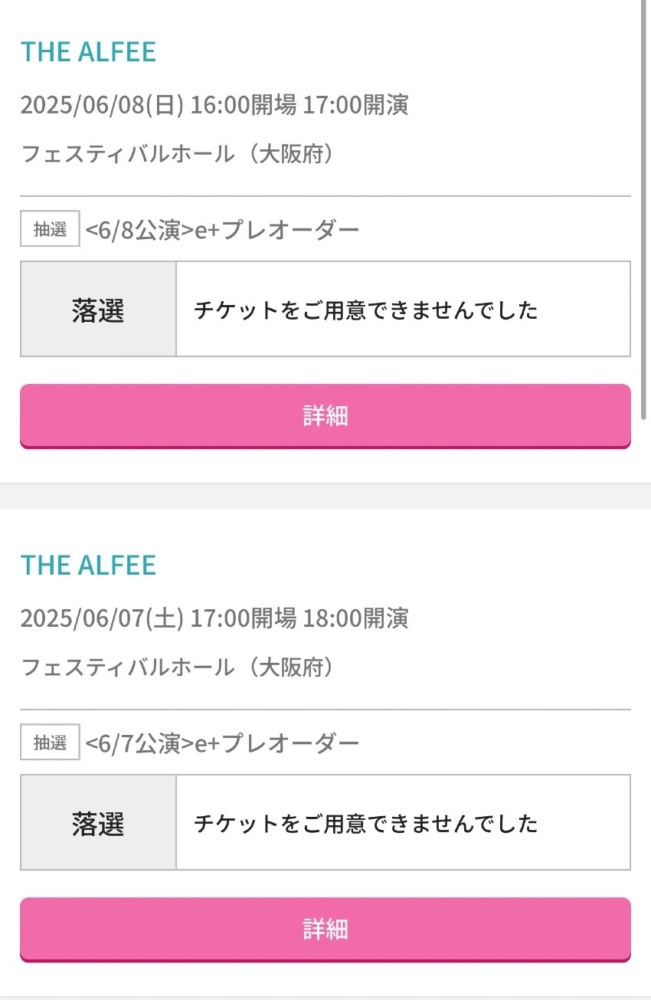Click the divider line above <6/7公演>

pyautogui.click(x=325, y=709)
